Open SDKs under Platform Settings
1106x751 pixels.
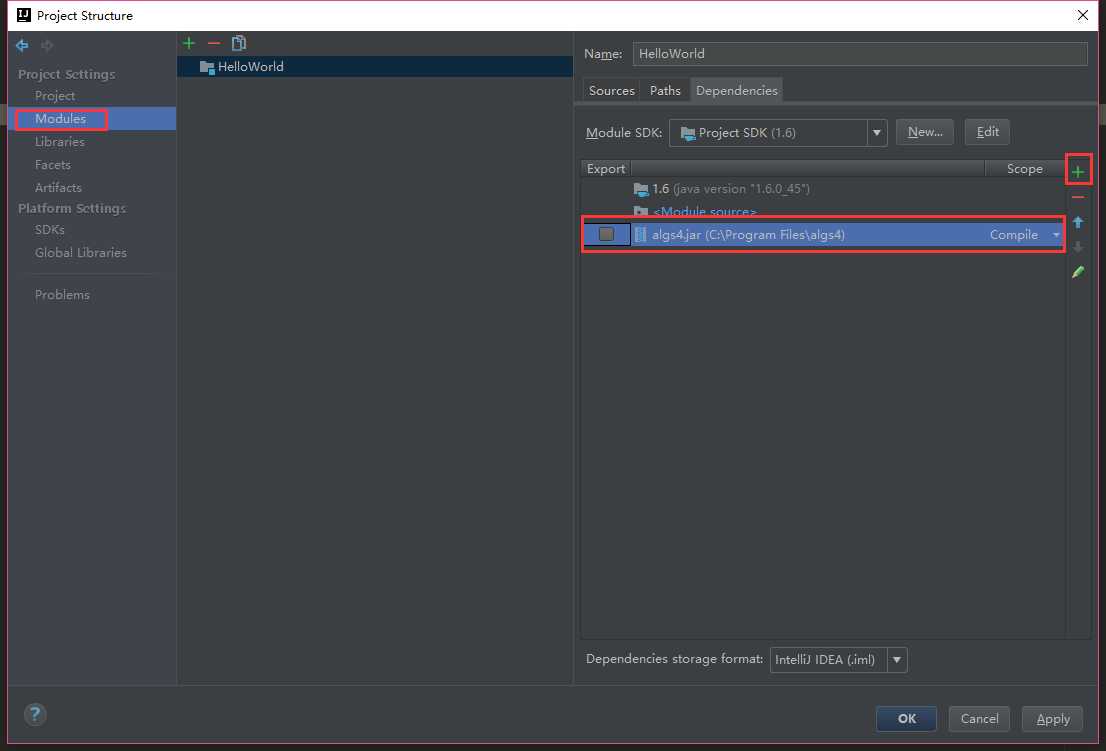tap(49, 229)
